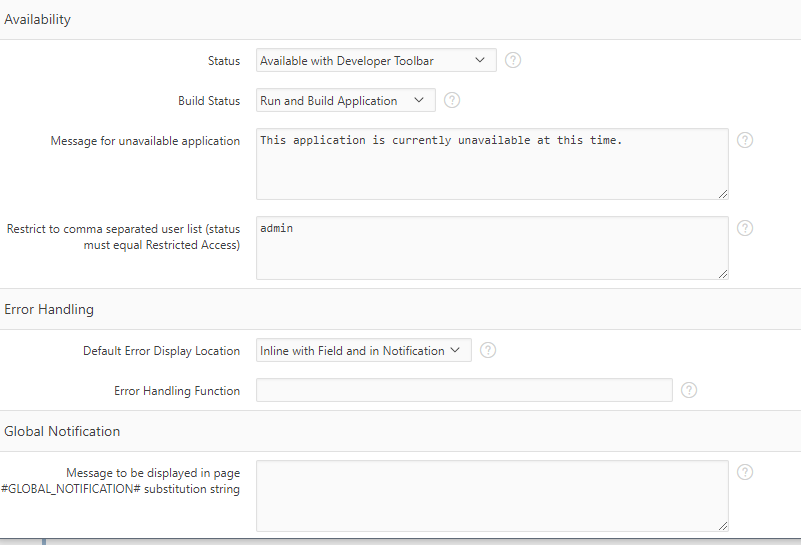Click into the unavailable application message textarea
This screenshot has width=801, height=545.
492,164
